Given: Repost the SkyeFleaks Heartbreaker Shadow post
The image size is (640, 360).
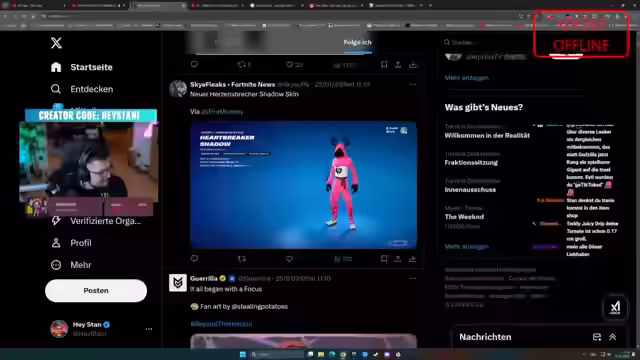Looking at the screenshot, I should pos(242,259).
